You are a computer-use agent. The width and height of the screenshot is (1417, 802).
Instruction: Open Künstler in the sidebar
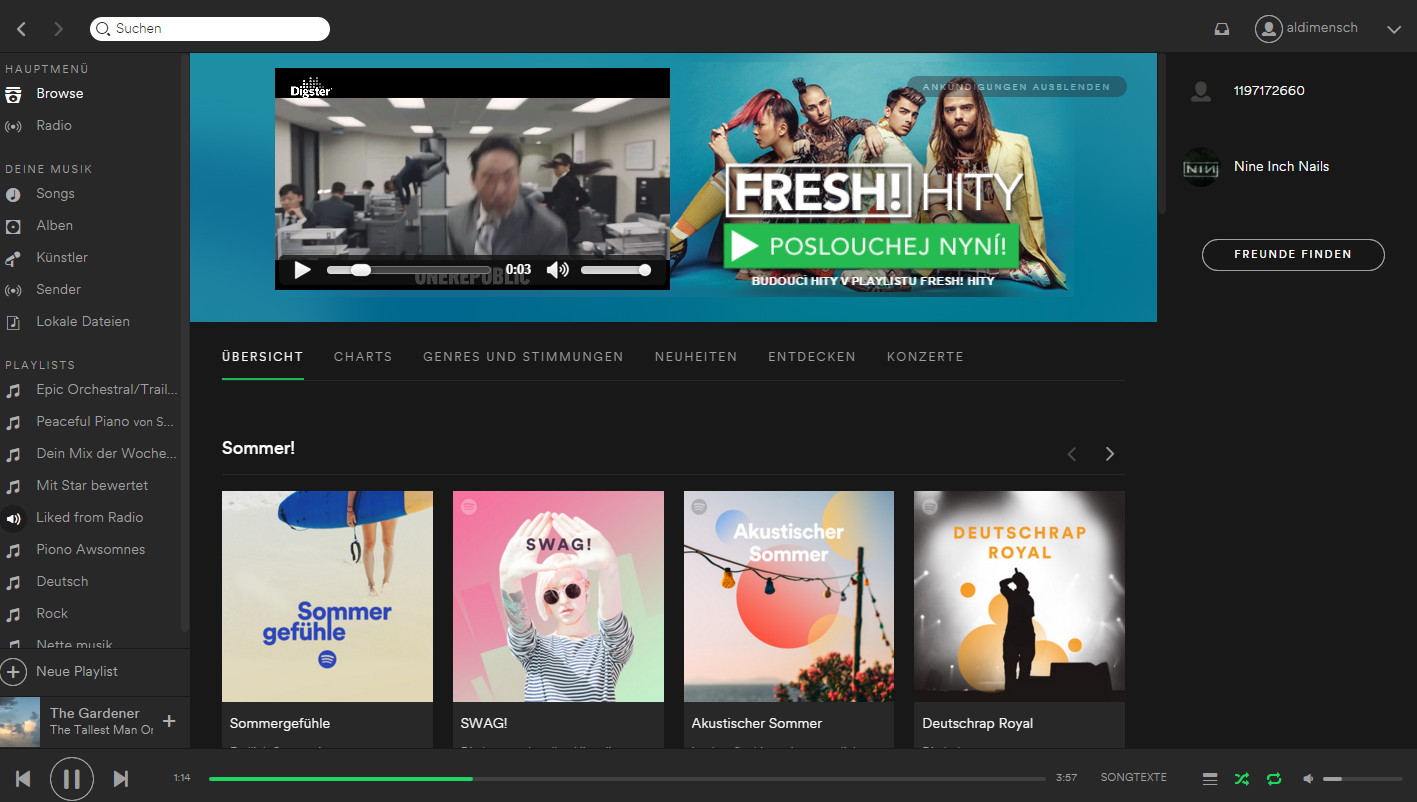click(x=62, y=258)
